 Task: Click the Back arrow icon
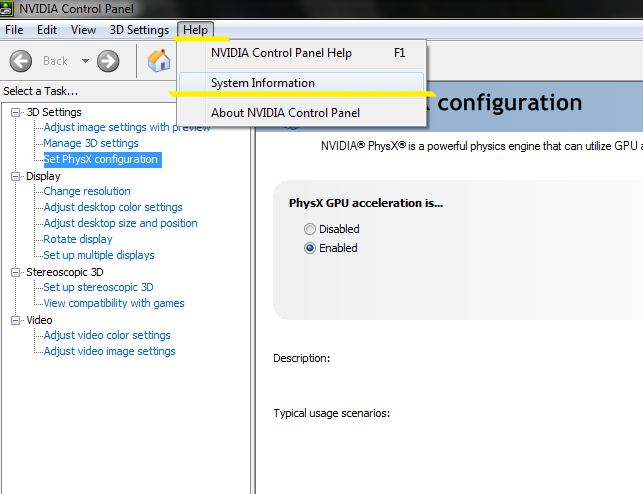(21, 61)
